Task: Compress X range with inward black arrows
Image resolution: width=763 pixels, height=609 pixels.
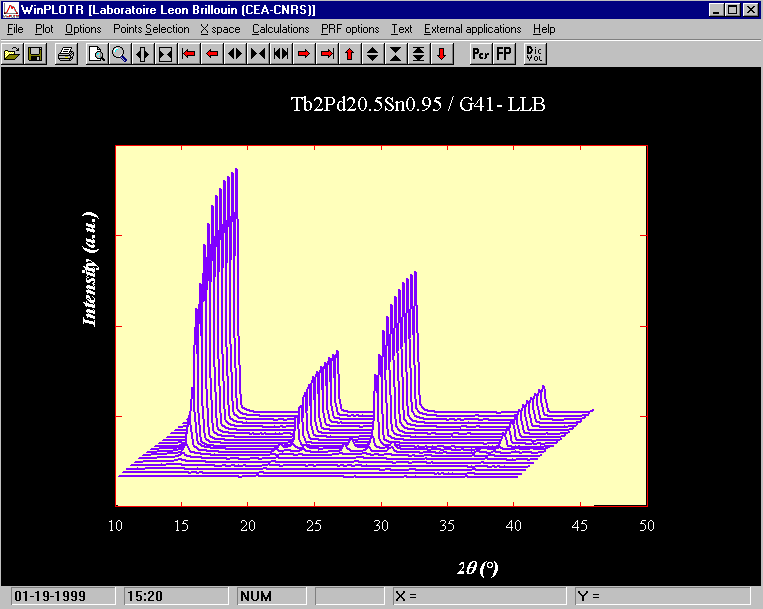Action: tap(258, 54)
